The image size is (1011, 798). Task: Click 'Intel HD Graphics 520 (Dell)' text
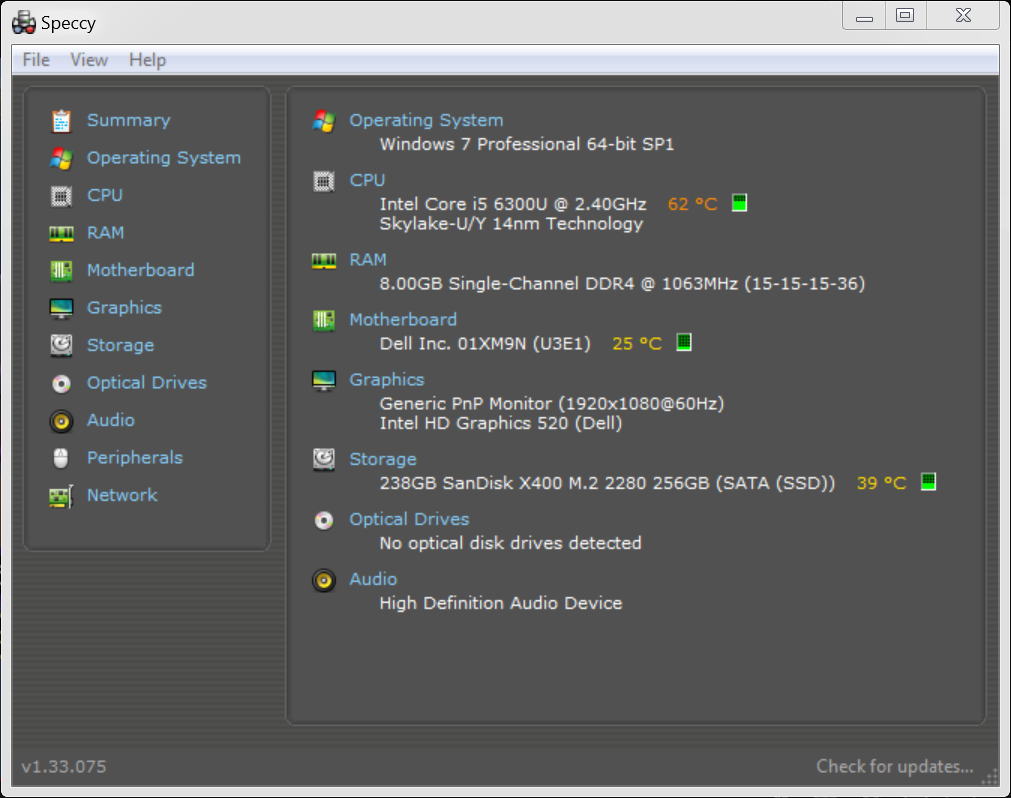pos(501,423)
